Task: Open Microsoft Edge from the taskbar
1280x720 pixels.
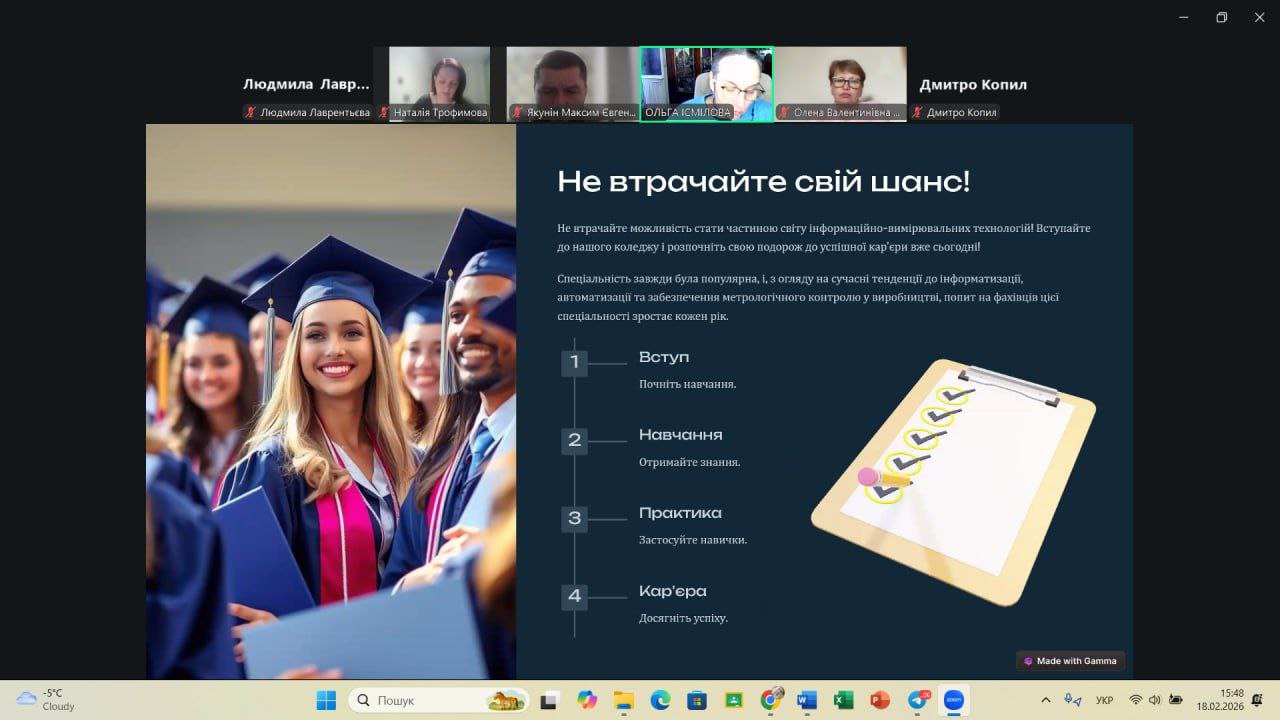Action: tap(660, 700)
